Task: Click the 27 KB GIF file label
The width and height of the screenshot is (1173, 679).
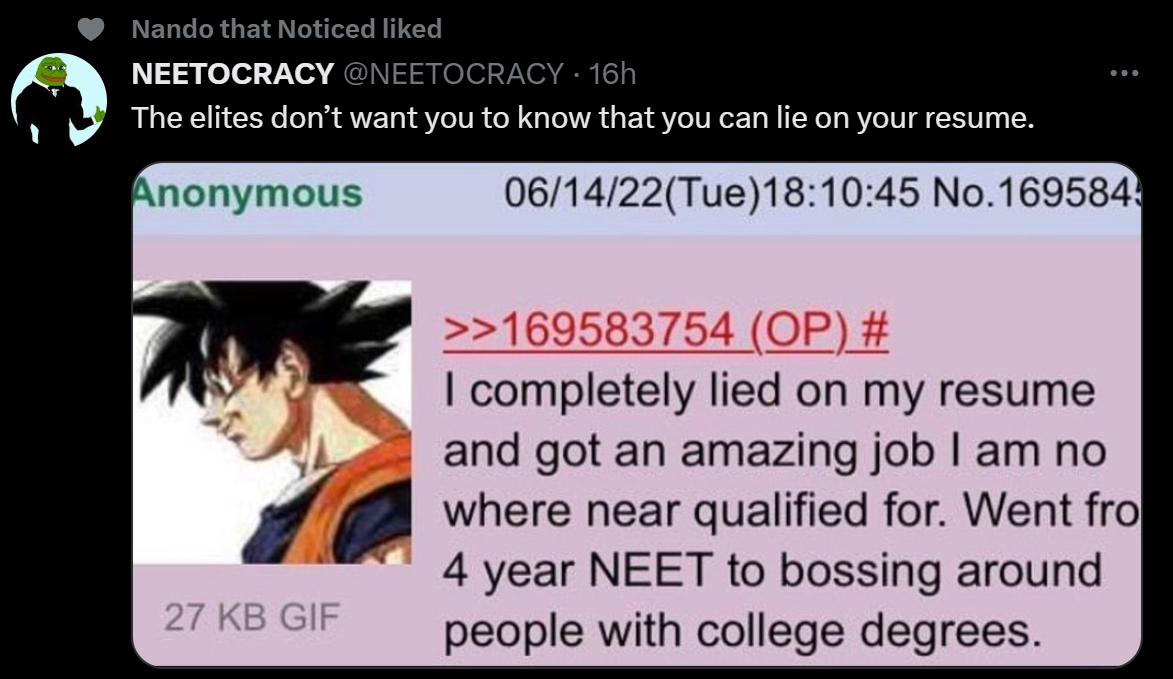Action: [x=252, y=618]
